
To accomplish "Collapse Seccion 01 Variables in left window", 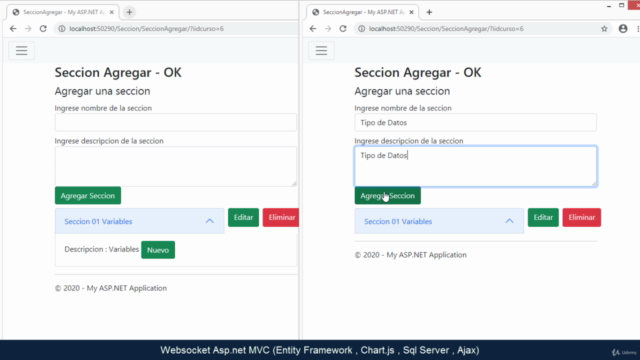I will click(209, 221).
